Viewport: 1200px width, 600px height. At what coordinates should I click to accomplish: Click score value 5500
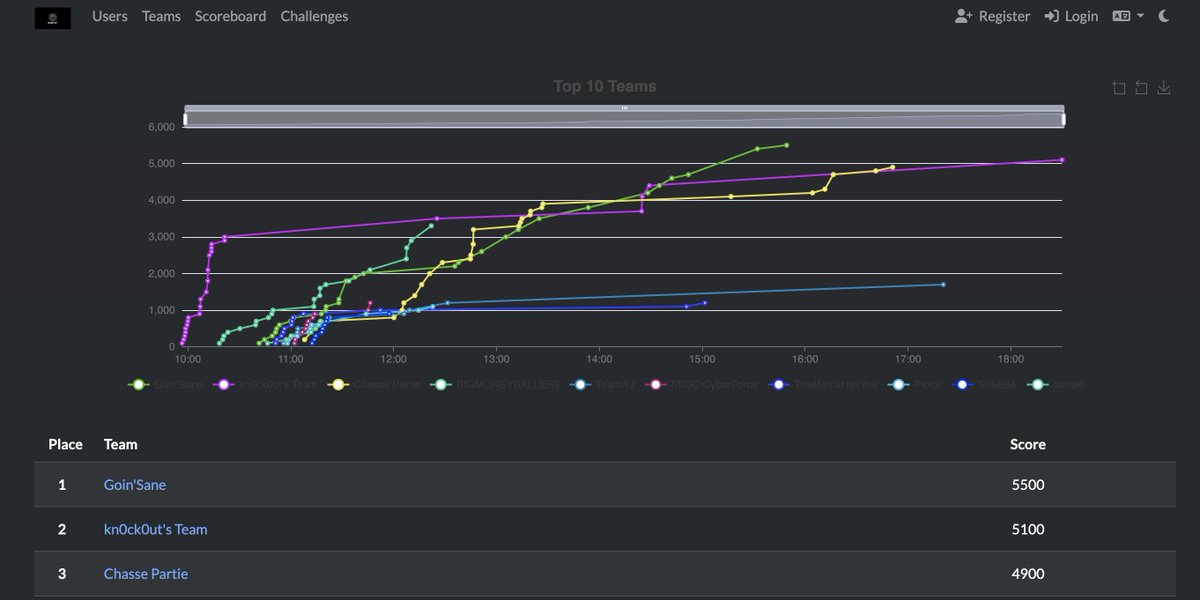pyautogui.click(x=1028, y=485)
